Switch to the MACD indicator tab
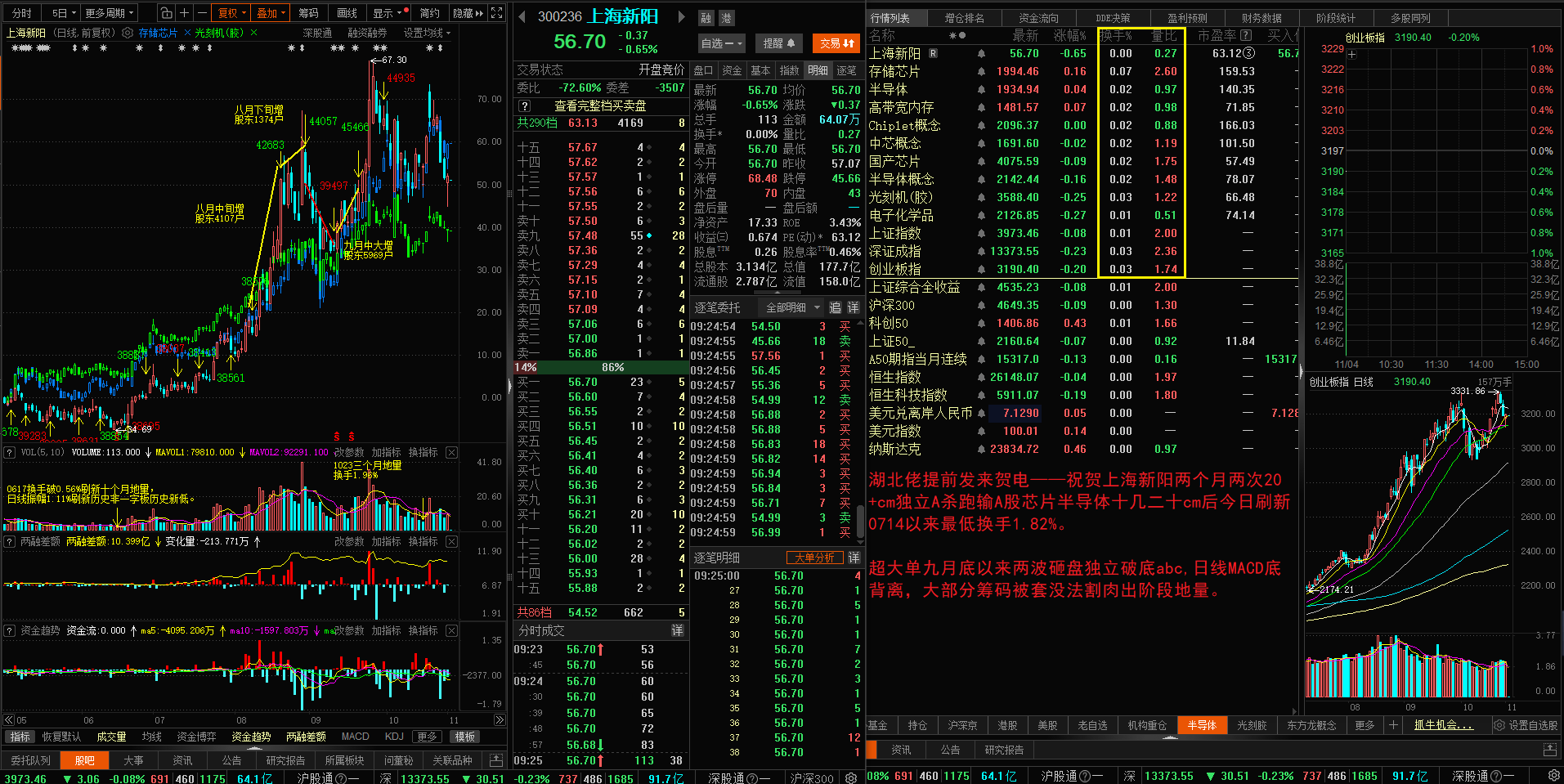 (x=355, y=737)
